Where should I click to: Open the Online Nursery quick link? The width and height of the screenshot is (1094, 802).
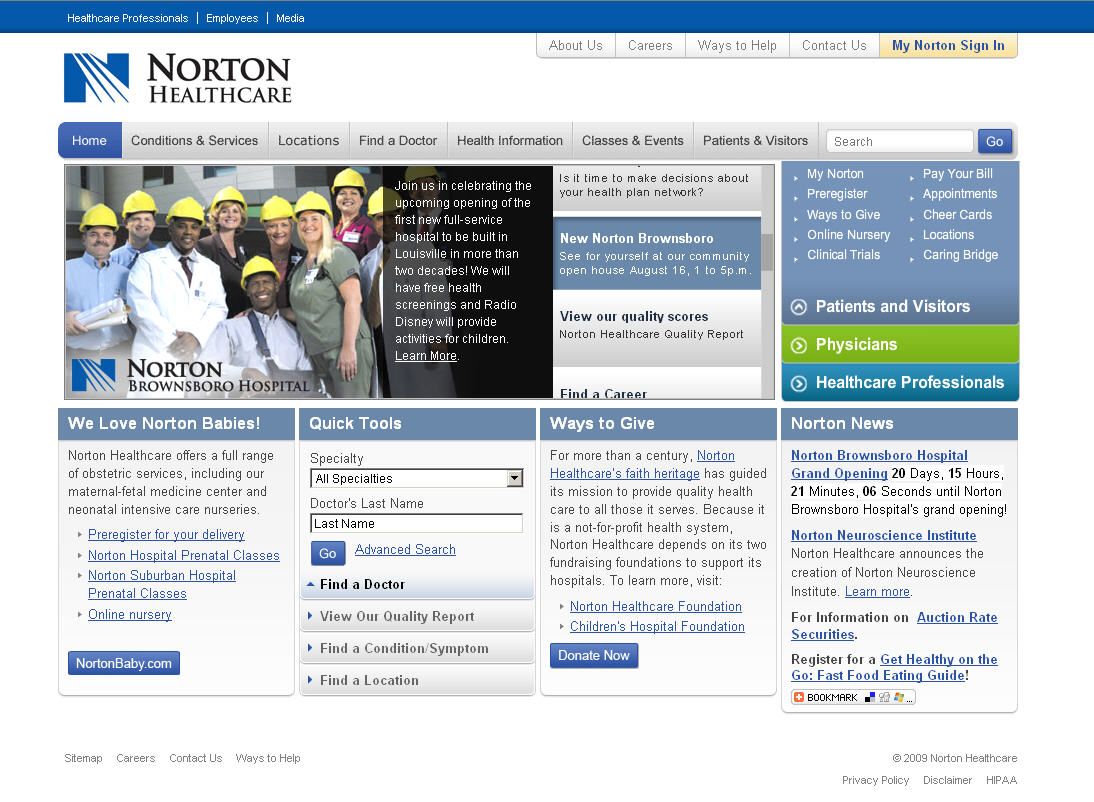848,235
